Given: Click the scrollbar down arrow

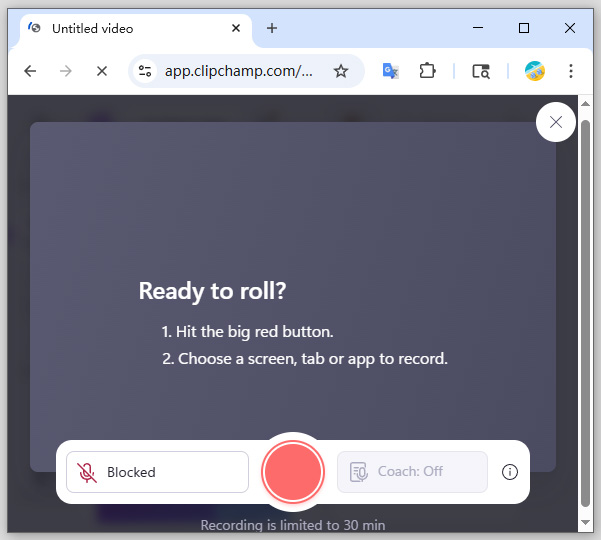Looking at the screenshot, I should 585,523.
